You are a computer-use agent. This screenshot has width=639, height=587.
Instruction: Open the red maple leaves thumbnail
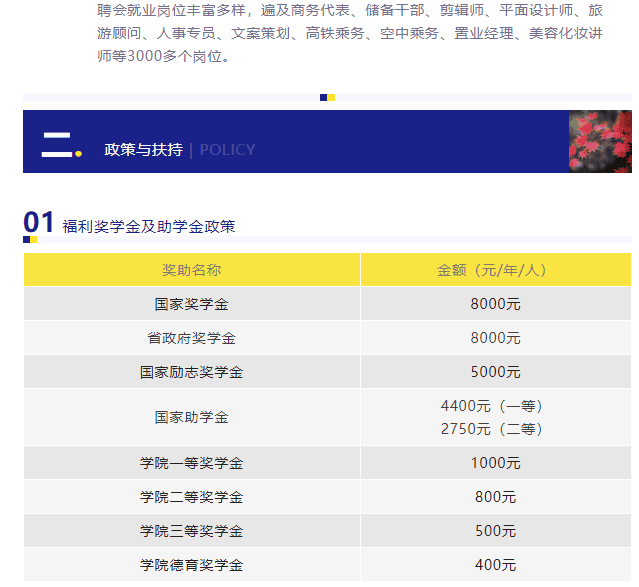click(600, 141)
